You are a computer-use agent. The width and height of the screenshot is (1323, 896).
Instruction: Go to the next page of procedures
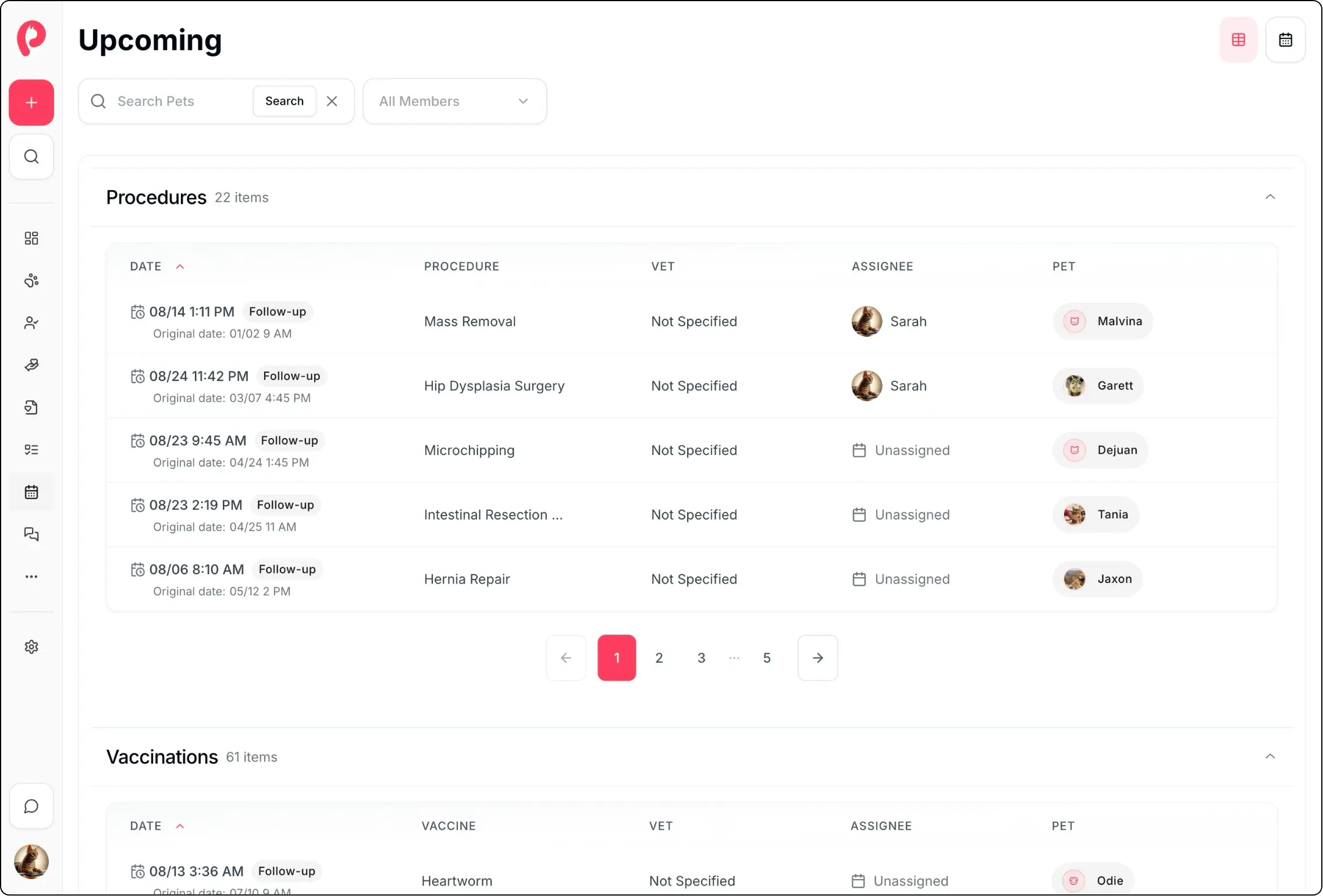(x=817, y=657)
